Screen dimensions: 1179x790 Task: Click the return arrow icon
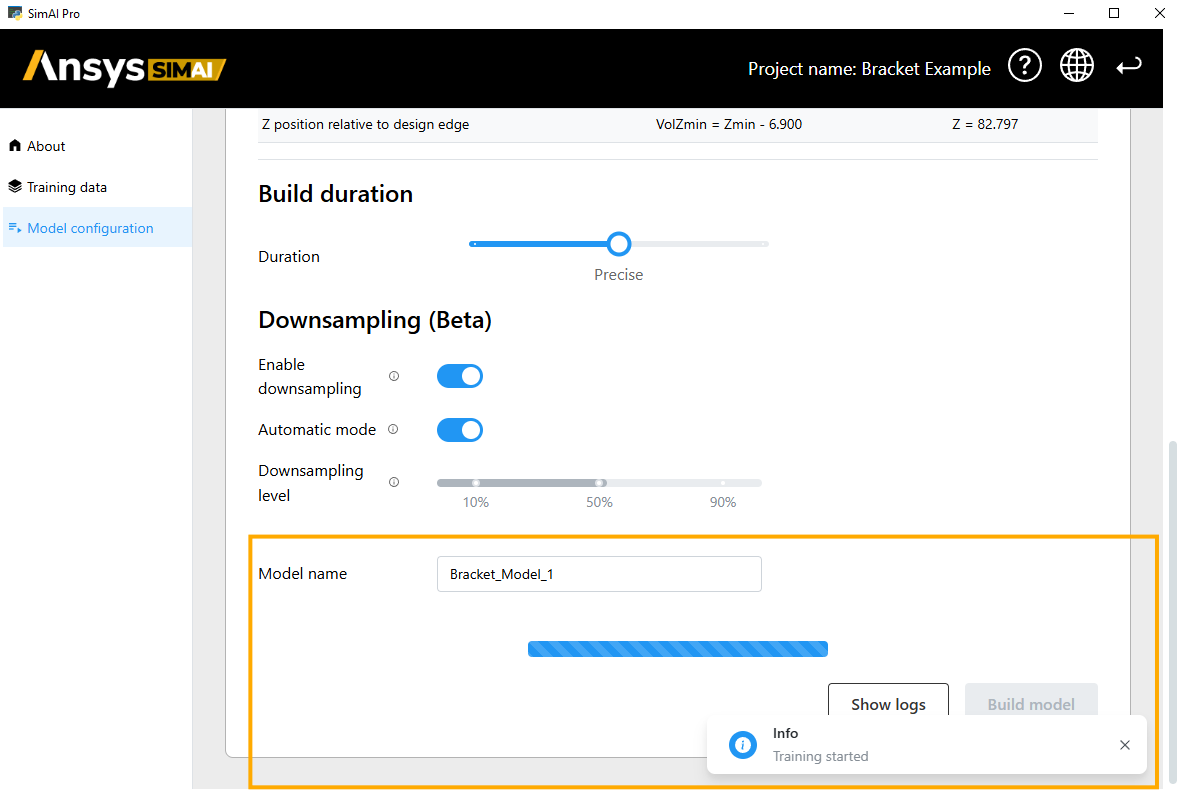coord(1129,66)
